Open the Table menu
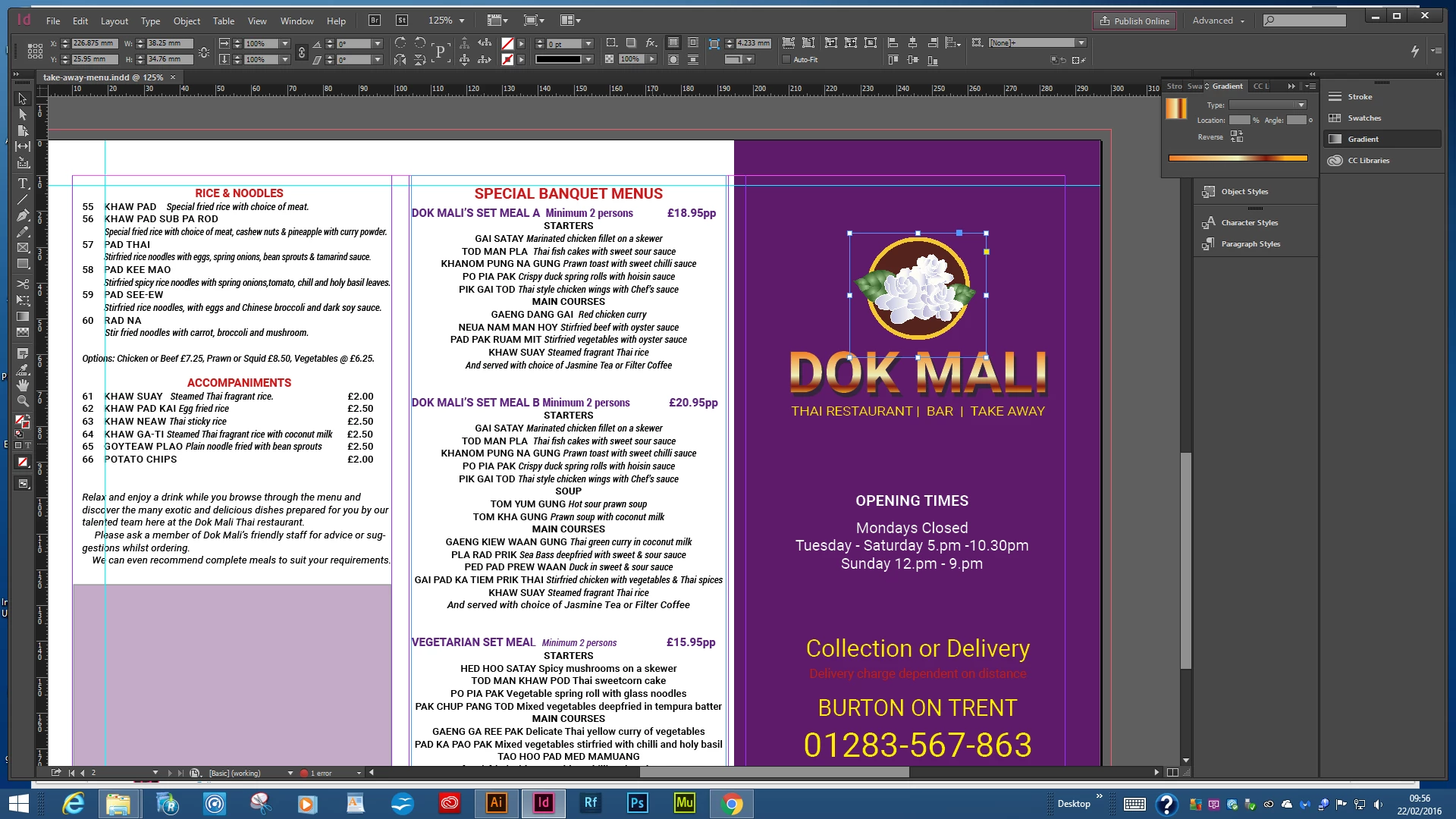Screen dimensions: 1456x819 [x=223, y=20]
